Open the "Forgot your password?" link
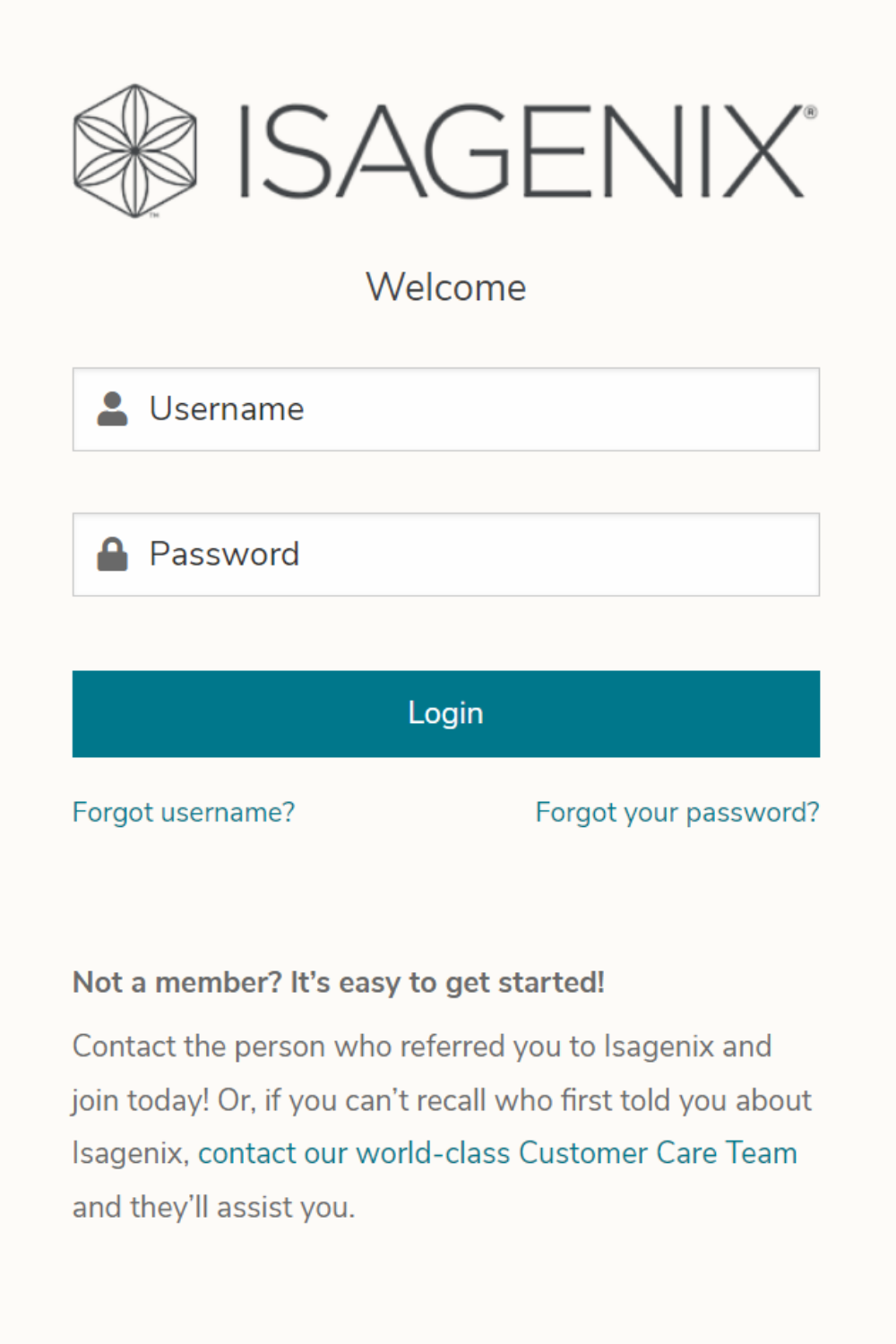Viewport: 896px width, 1344px height. 677,812
